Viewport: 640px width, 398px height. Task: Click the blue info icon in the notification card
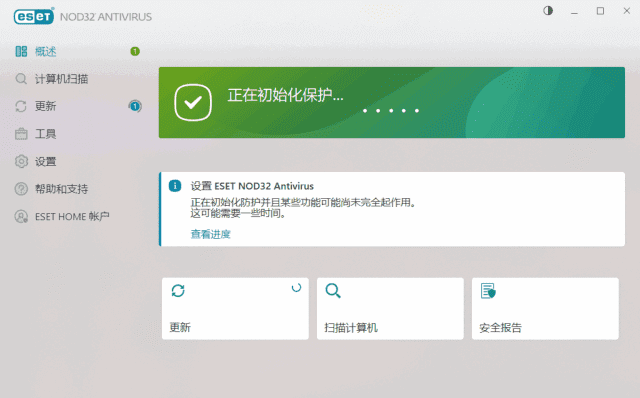coord(175,186)
